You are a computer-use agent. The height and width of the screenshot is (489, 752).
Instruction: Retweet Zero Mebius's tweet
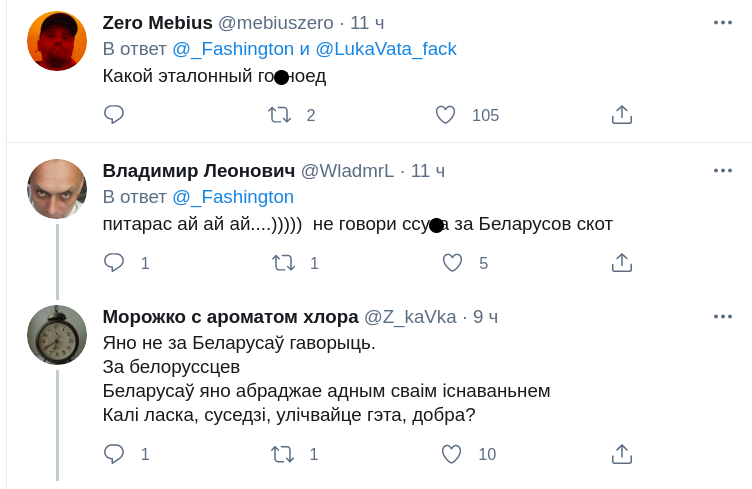[281, 115]
